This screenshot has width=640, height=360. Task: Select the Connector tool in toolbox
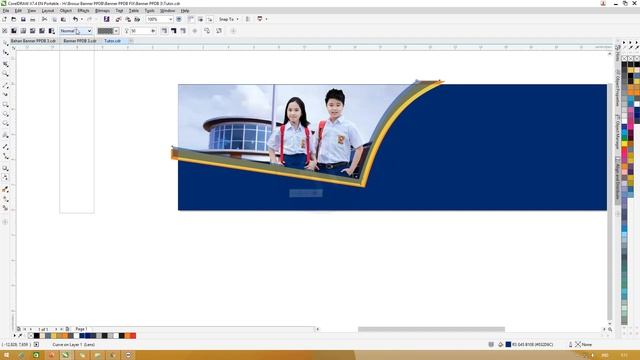click(x=5, y=156)
